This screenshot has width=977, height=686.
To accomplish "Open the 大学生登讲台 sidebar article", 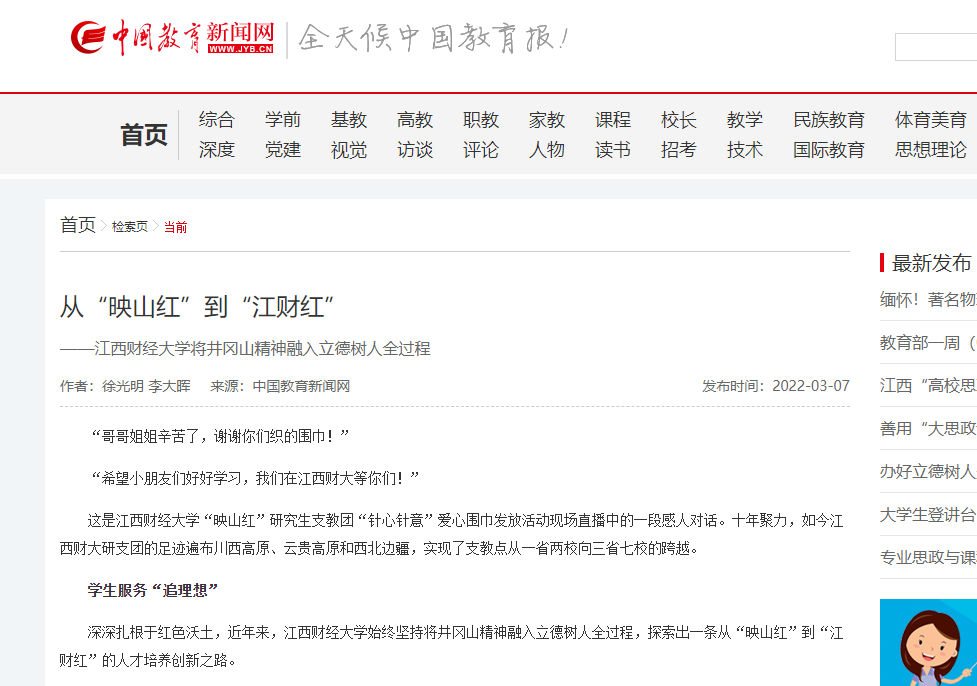I will coord(927,515).
